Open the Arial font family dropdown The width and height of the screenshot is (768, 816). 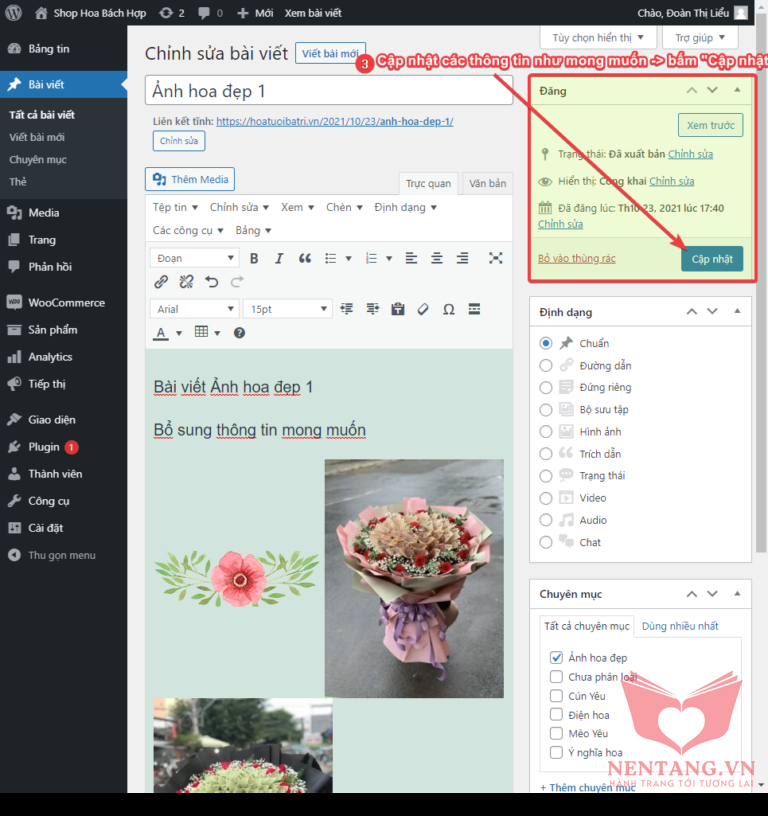(x=194, y=309)
